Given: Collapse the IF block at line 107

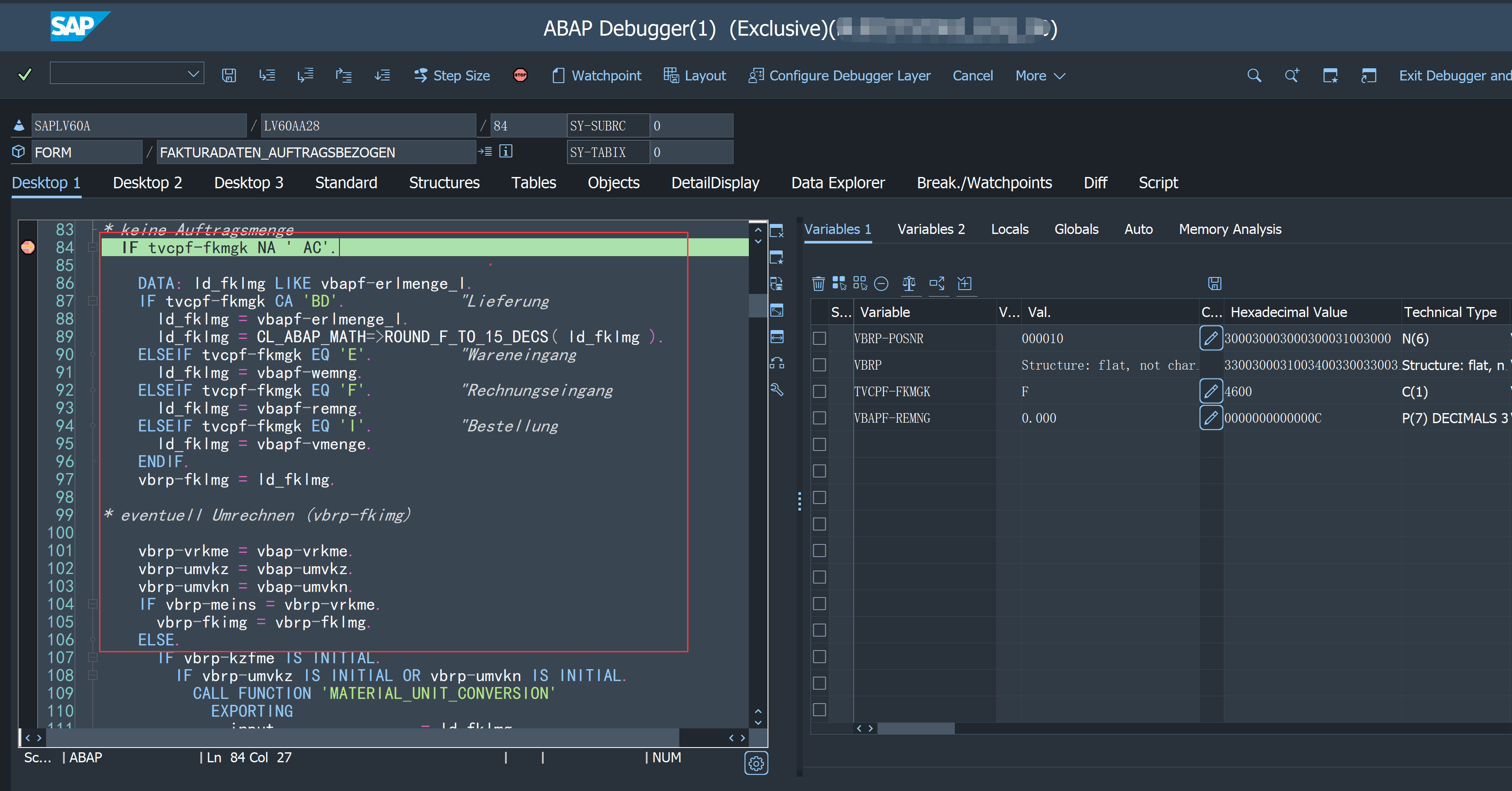Looking at the screenshot, I should (92, 657).
